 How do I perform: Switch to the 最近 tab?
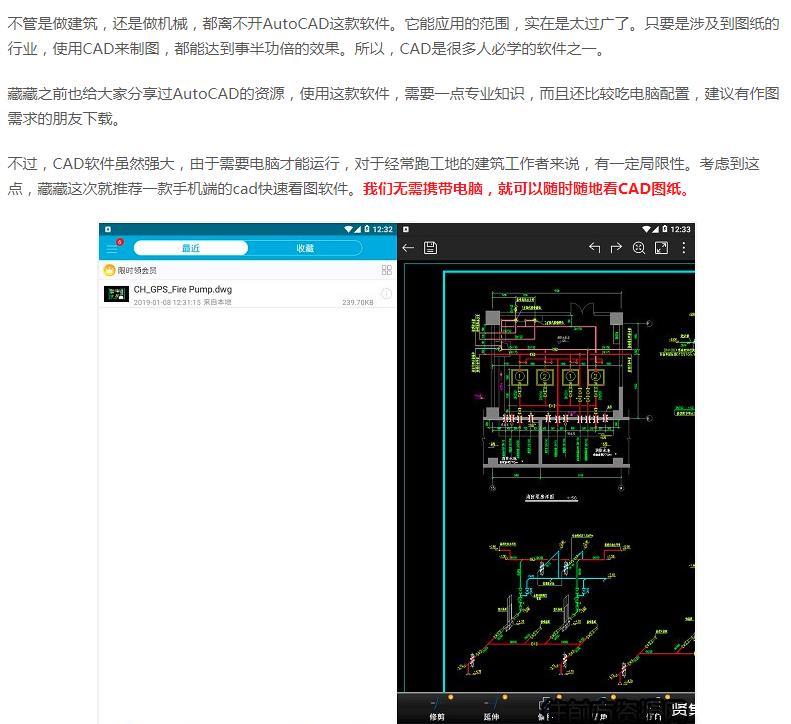(x=191, y=248)
